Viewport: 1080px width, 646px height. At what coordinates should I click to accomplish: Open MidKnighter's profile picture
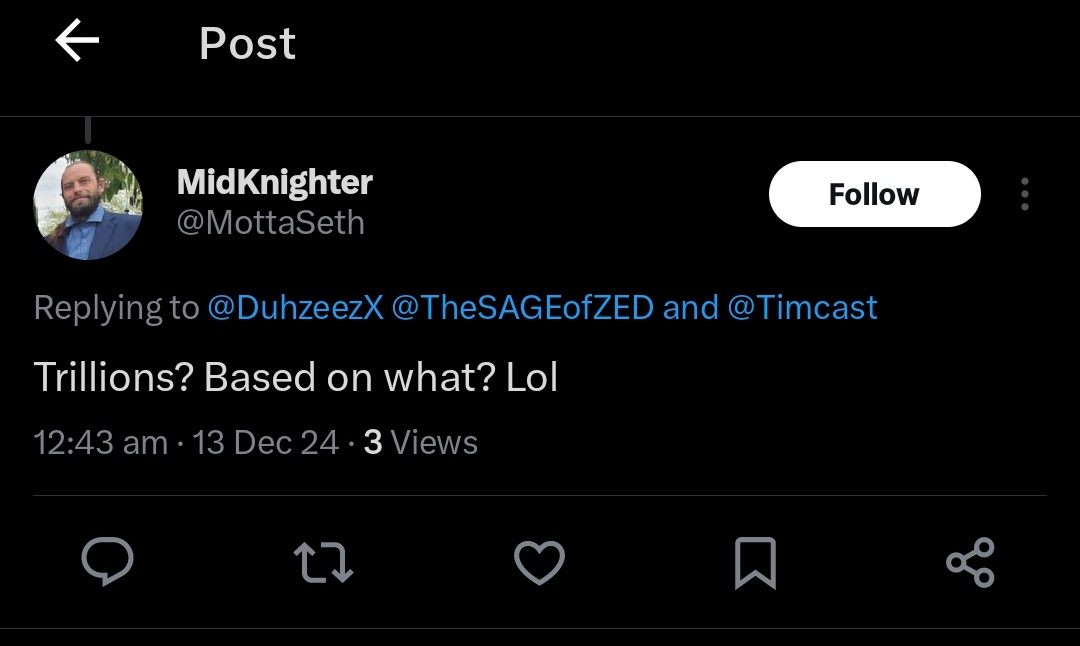(88, 205)
